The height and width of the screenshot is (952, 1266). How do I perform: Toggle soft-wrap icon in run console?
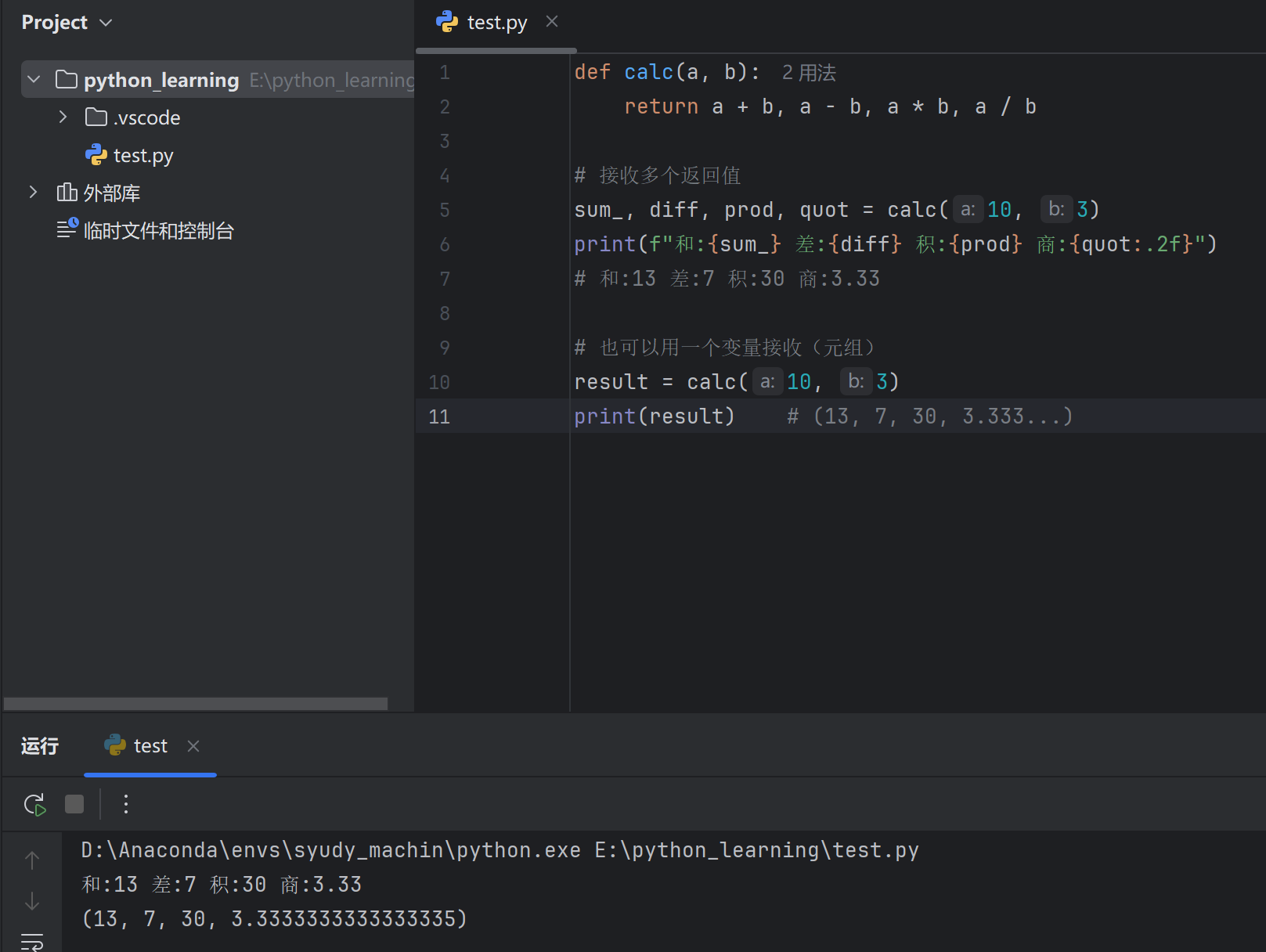[x=32, y=941]
